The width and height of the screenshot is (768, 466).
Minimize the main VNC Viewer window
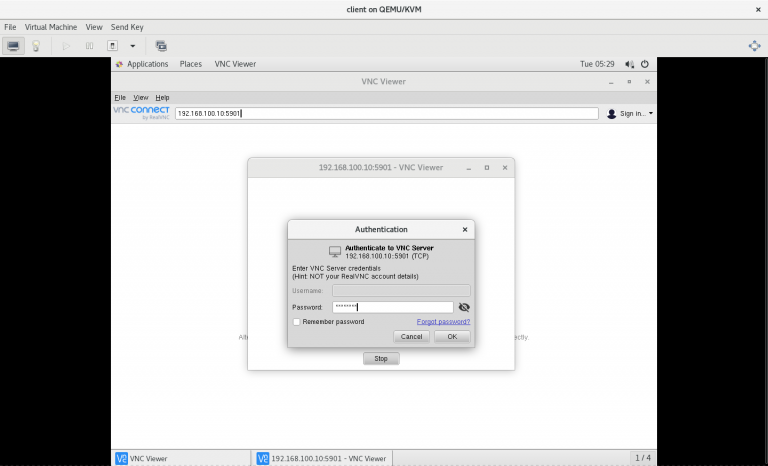click(x=611, y=82)
